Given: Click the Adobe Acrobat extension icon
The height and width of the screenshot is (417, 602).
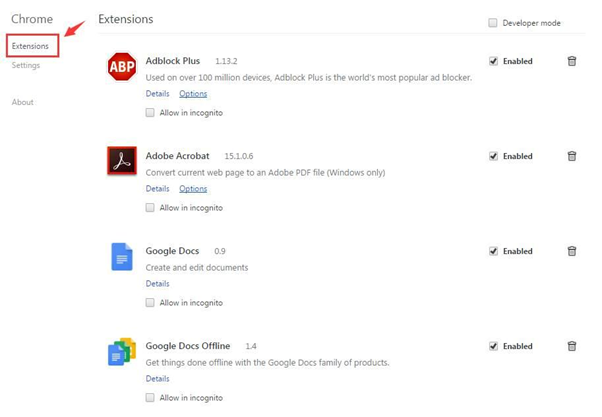Looking at the screenshot, I should tap(121, 161).
